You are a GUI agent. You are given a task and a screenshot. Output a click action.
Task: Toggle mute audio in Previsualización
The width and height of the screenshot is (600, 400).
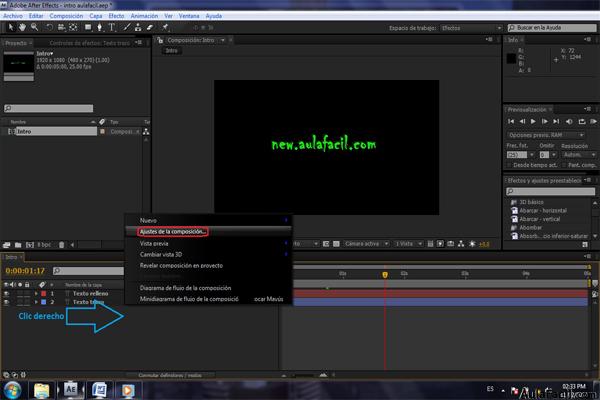[x=569, y=121]
